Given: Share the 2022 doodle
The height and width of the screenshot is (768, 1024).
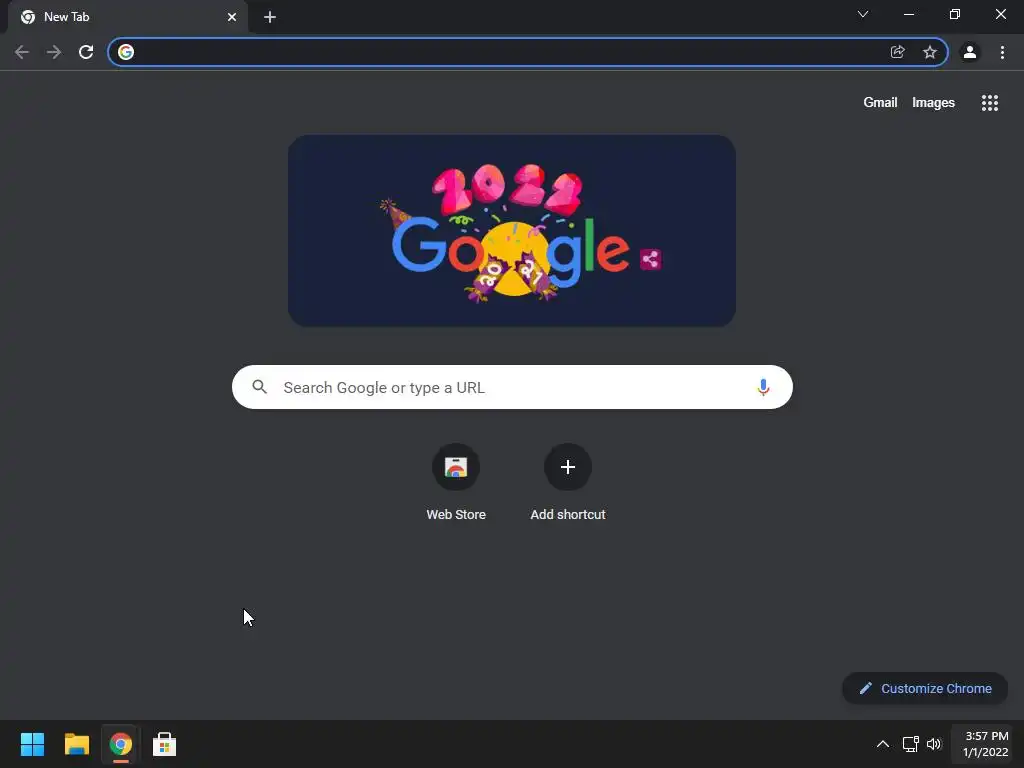Looking at the screenshot, I should (650, 259).
